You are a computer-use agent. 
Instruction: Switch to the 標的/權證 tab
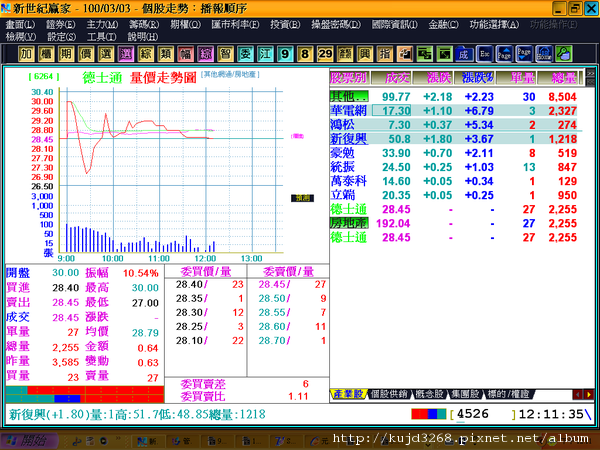[x=509, y=394]
